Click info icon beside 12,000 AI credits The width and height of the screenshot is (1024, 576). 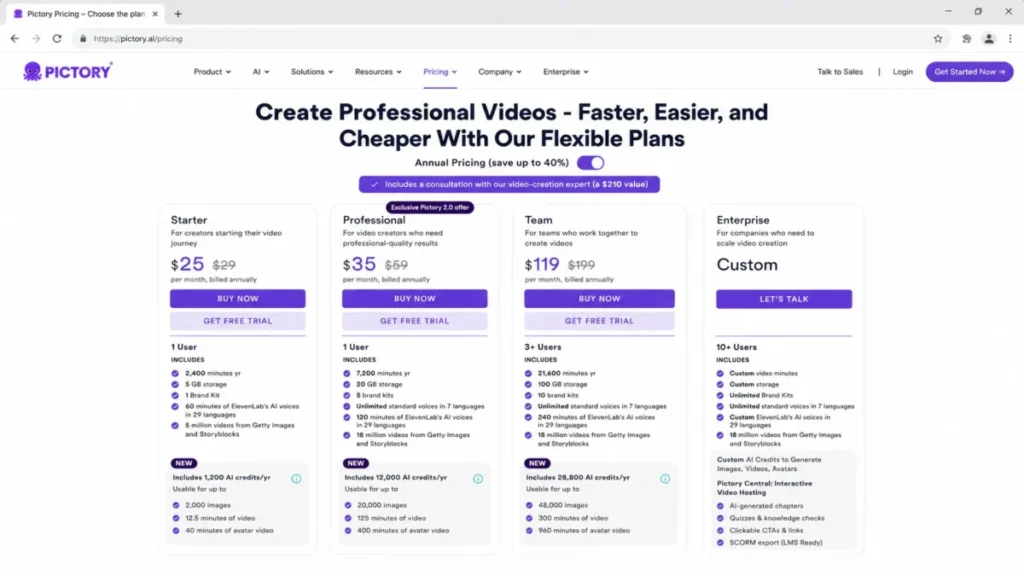click(x=478, y=479)
